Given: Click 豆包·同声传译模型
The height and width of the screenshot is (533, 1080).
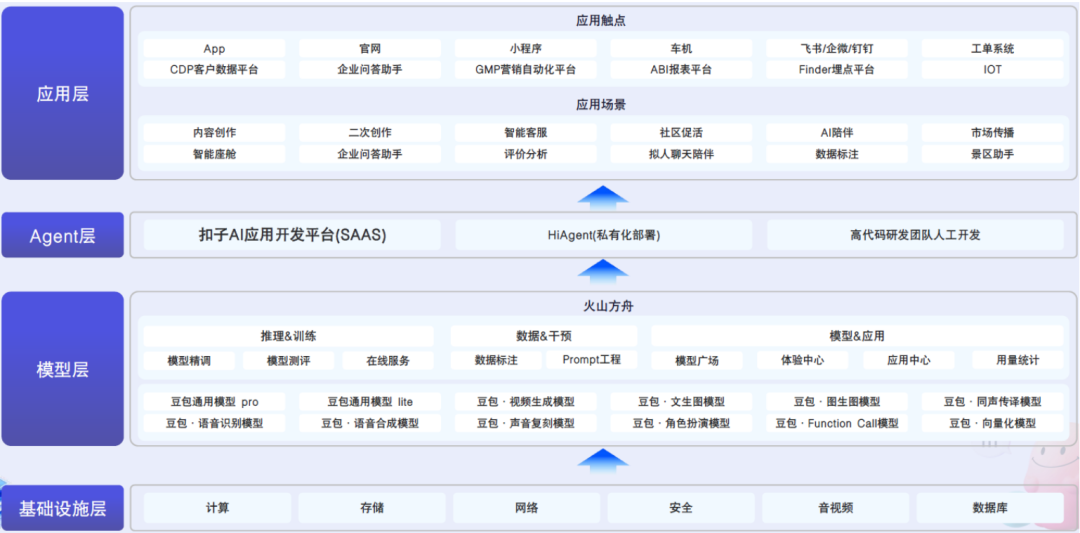Looking at the screenshot, I should (x=993, y=401).
